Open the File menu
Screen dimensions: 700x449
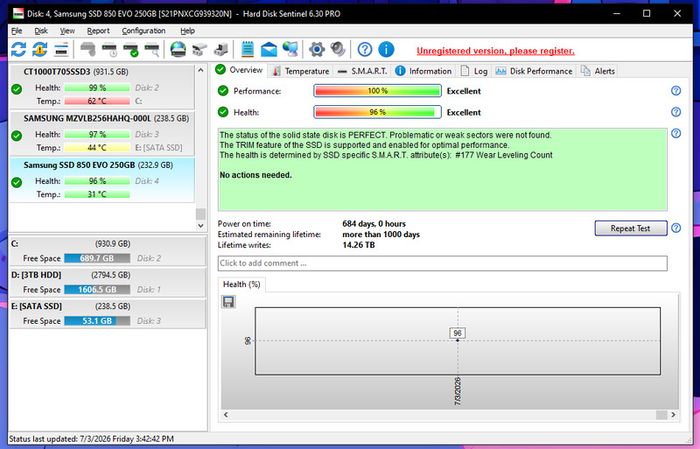(x=17, y=31)
